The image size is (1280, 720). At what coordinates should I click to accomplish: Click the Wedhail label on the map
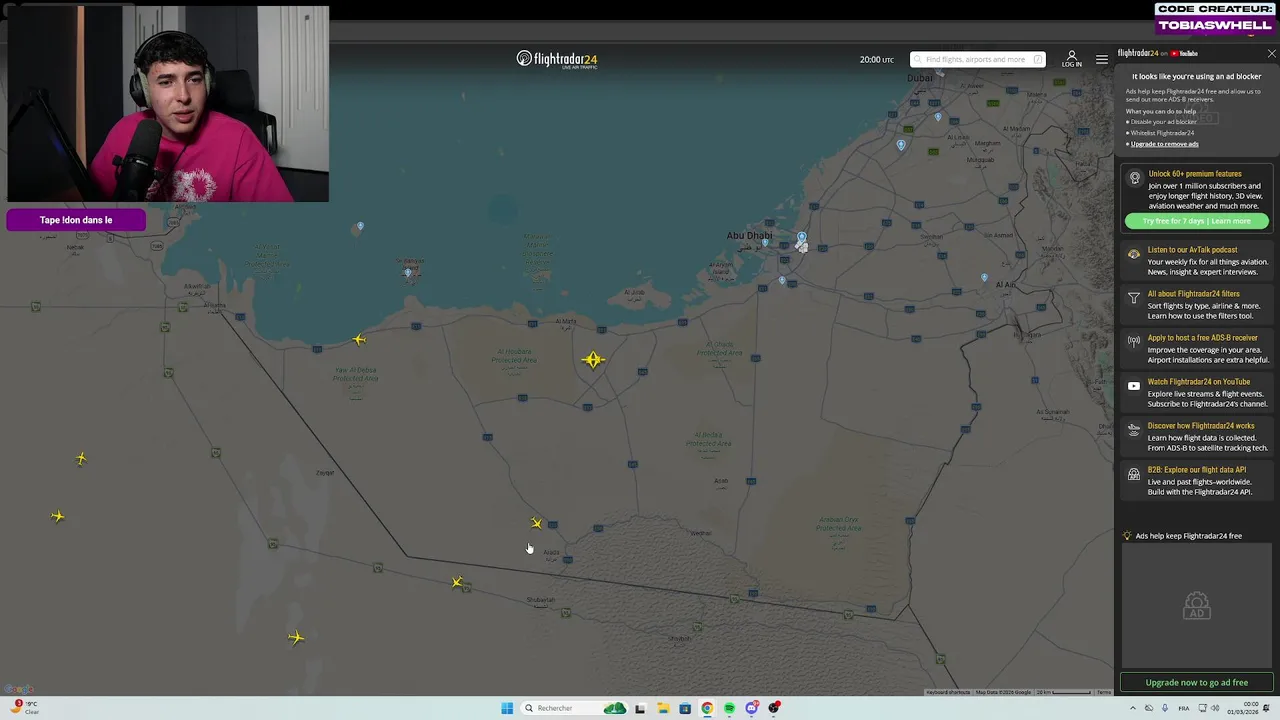(x=701, y=533)
